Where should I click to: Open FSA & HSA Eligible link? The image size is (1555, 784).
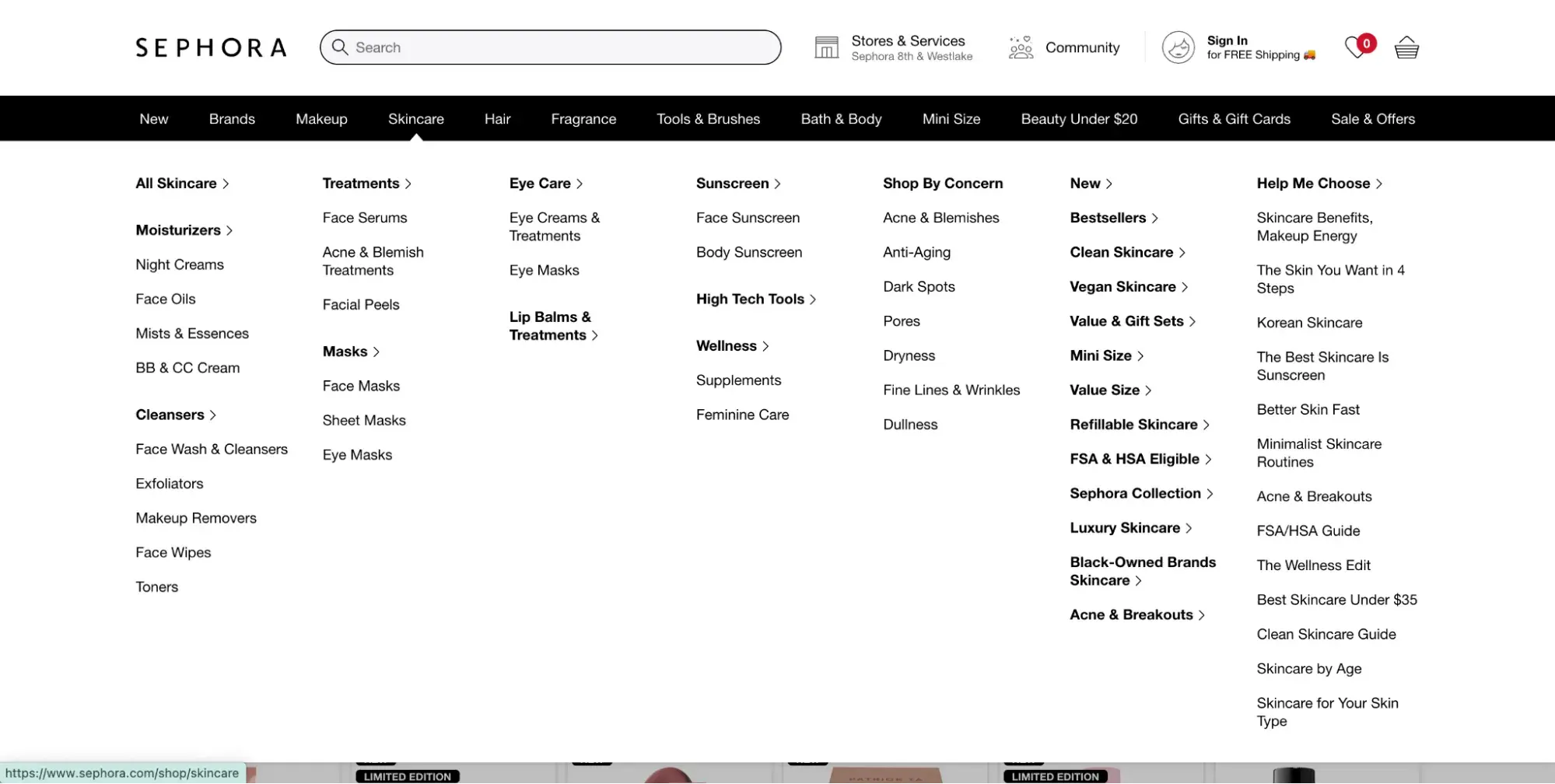(1140, 459)
